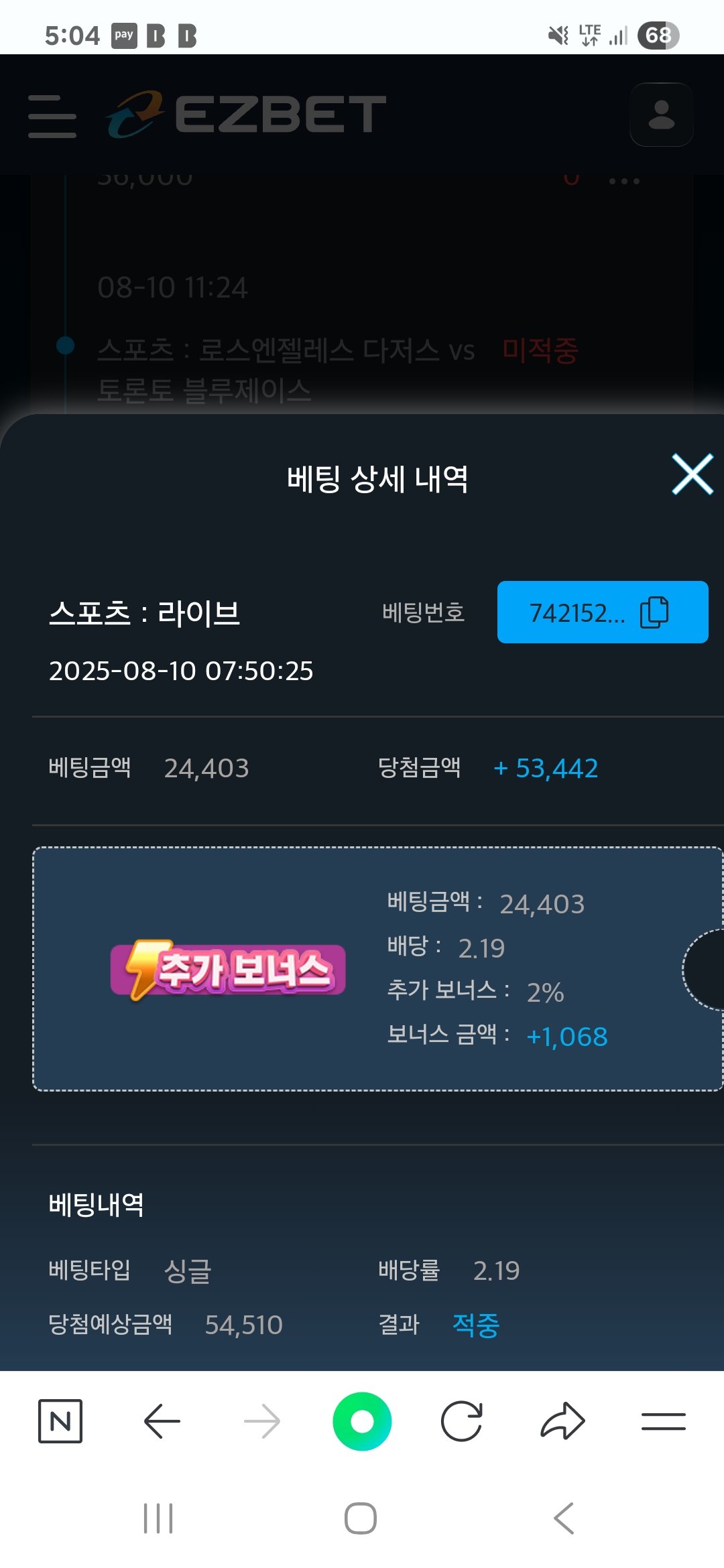
Task: Tap the extra bonus lightning badge
Action: [228, 969]
